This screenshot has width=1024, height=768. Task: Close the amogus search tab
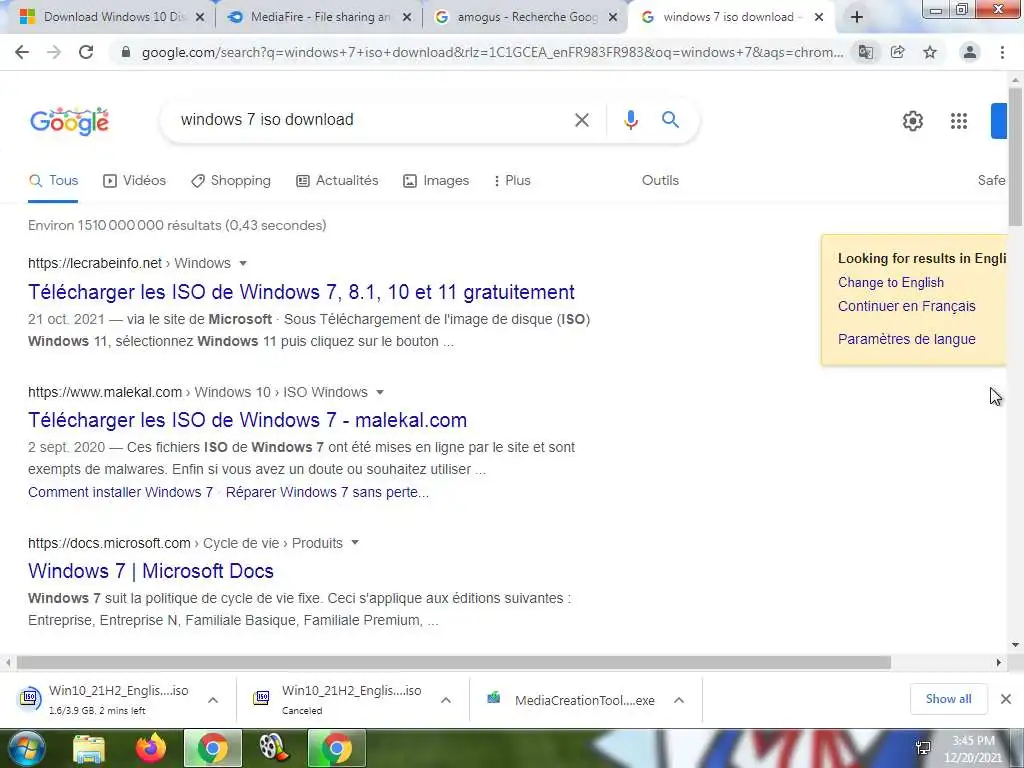coord(613,18)
